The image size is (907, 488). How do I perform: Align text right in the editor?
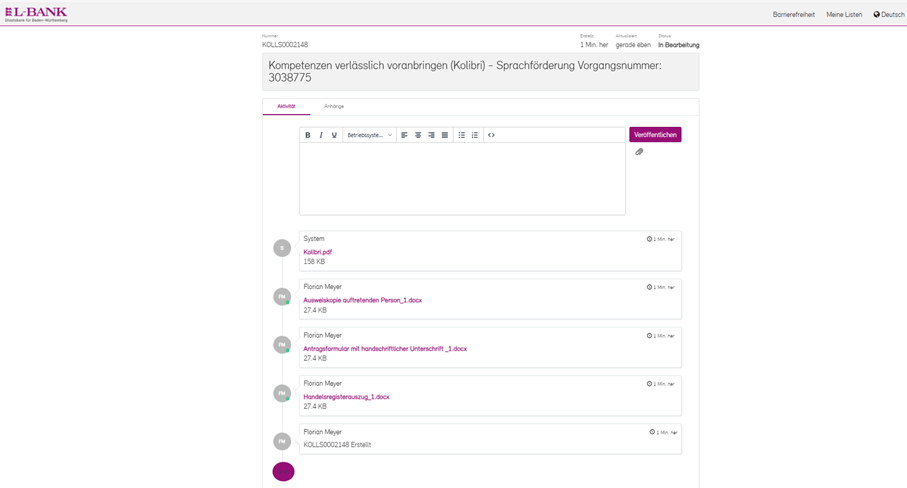click(431, 135)
